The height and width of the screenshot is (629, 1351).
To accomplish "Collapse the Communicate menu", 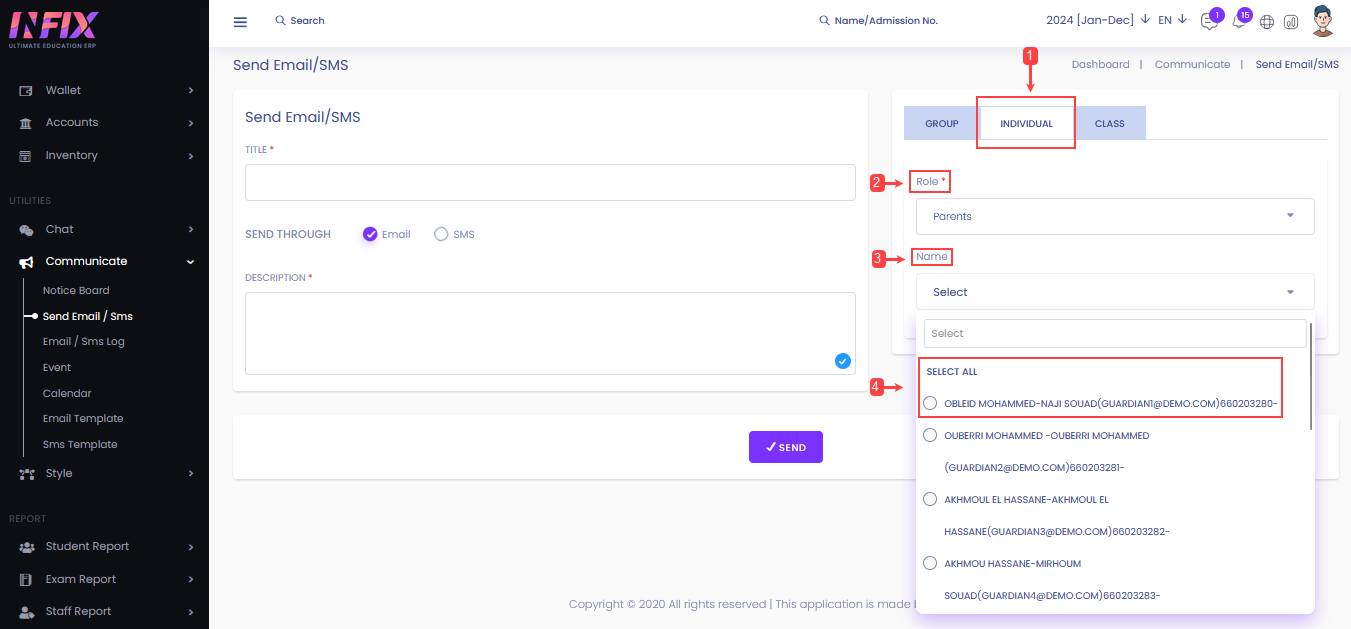I will click(x=190, y=262).
